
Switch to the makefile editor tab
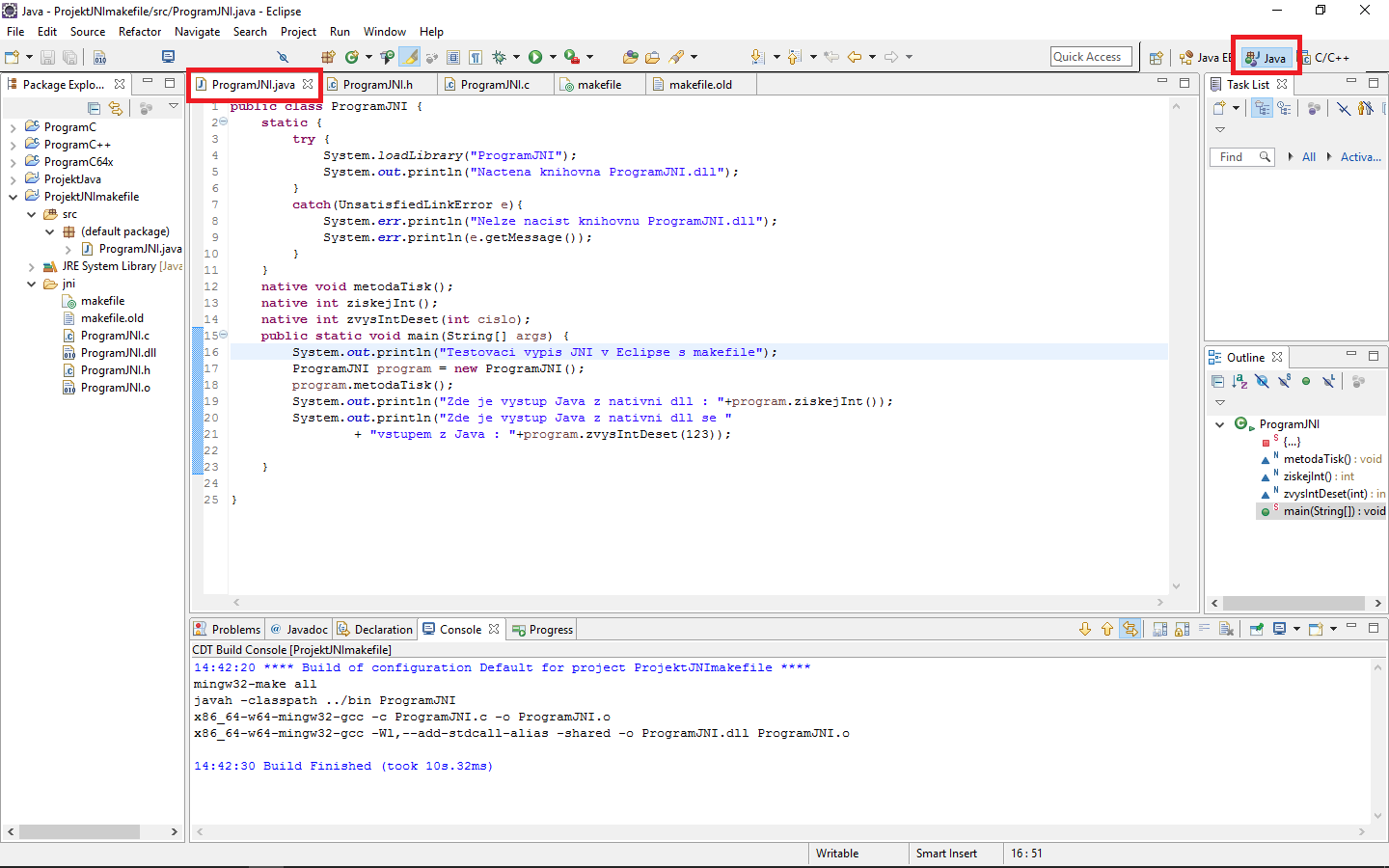tap(598, 84)
